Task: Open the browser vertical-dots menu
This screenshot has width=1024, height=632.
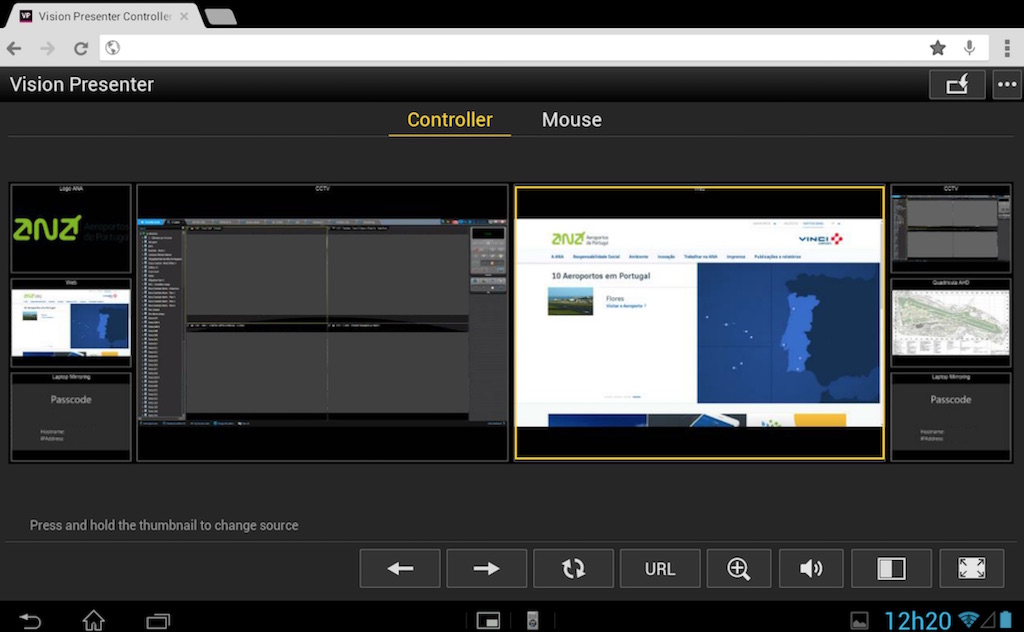Action: tap(1005, 48)
